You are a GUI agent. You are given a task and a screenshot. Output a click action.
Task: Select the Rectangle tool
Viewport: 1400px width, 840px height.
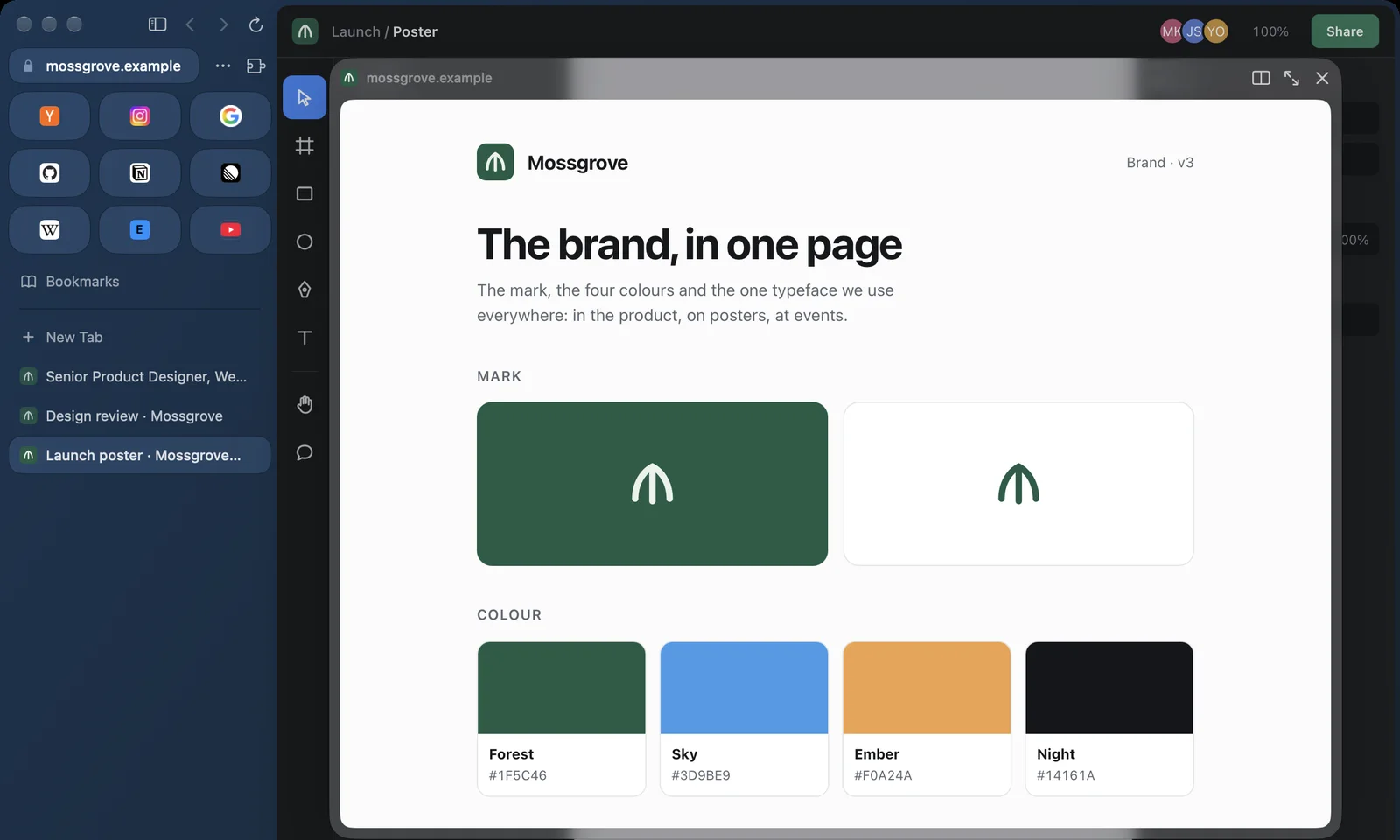(304, 193)
